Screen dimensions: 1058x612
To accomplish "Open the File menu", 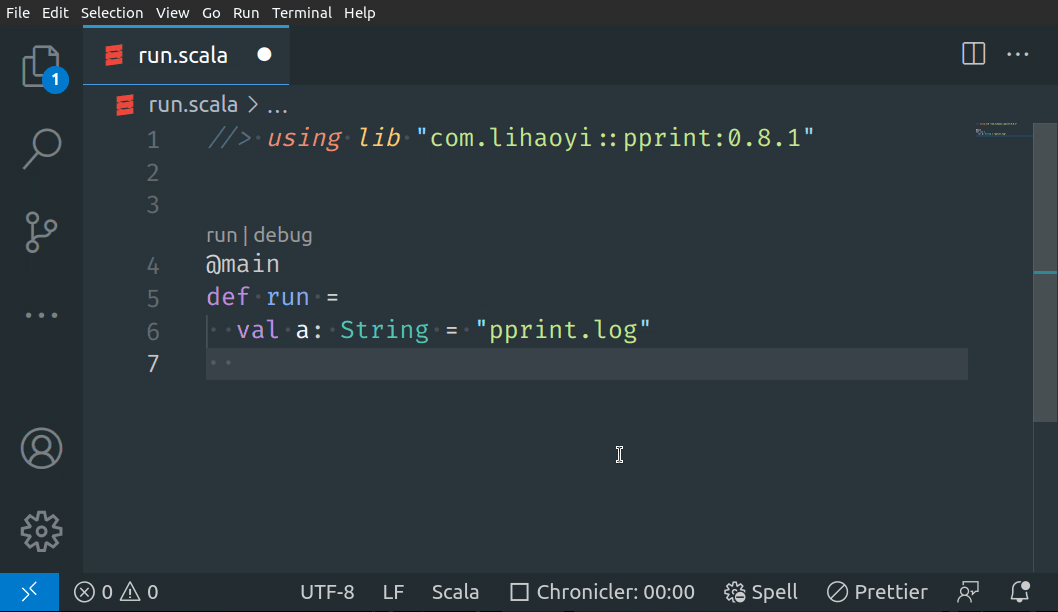I will pyautogui.click(x=18, y=13).
